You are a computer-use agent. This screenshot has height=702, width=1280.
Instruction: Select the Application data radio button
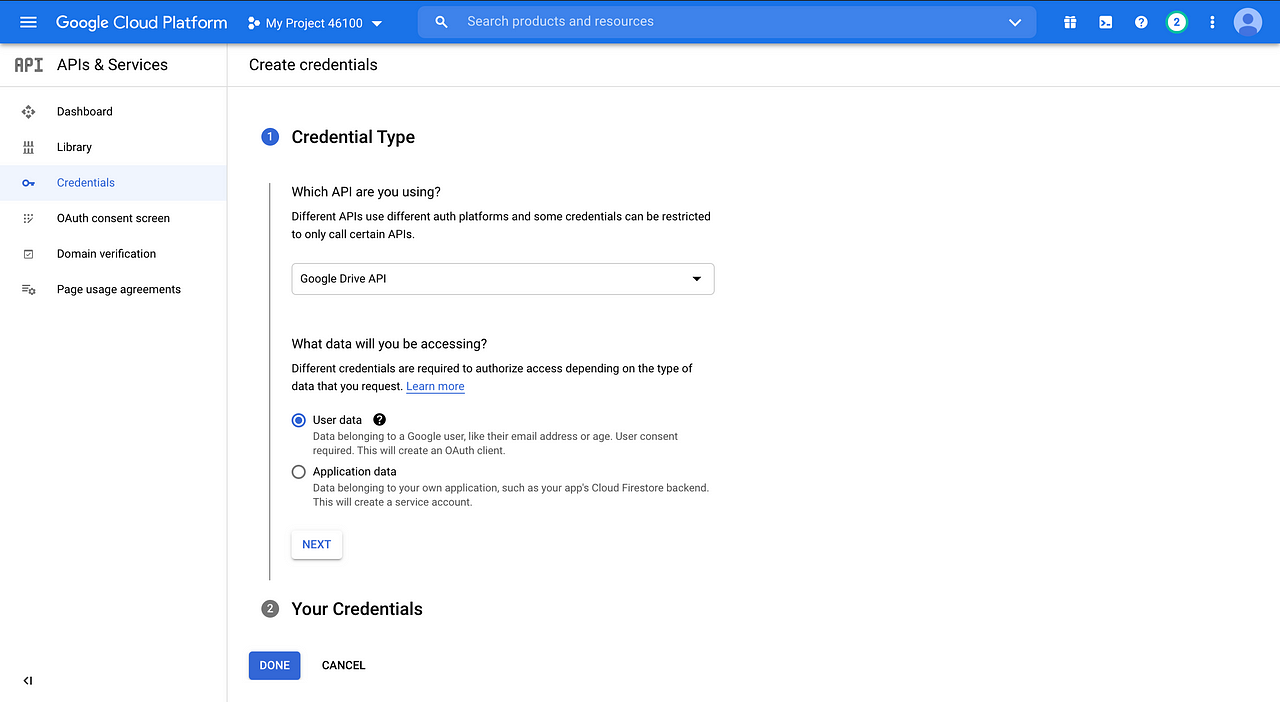298,472
